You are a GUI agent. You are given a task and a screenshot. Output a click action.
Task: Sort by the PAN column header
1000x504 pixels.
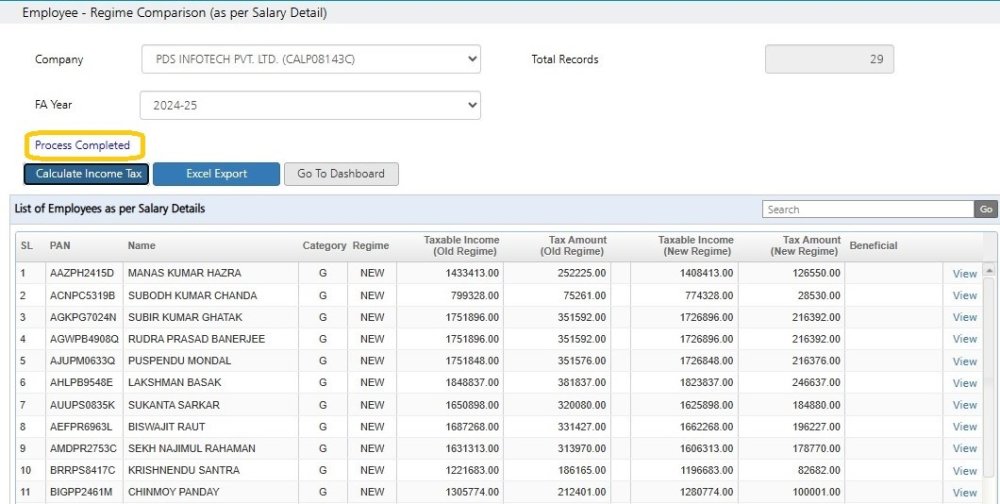pyautogui.click(x=60, y=246)
